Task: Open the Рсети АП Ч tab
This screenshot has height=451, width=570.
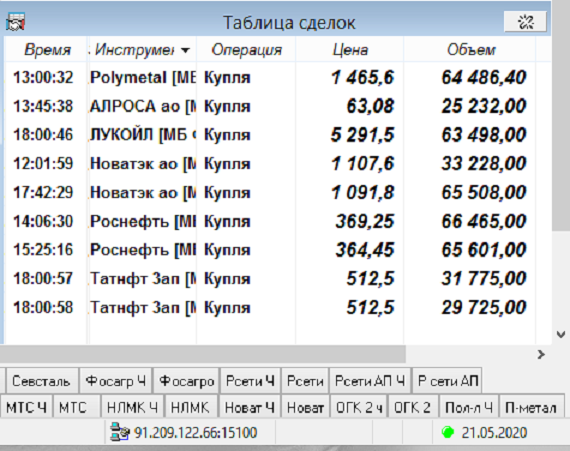Action: coord(370,381)
